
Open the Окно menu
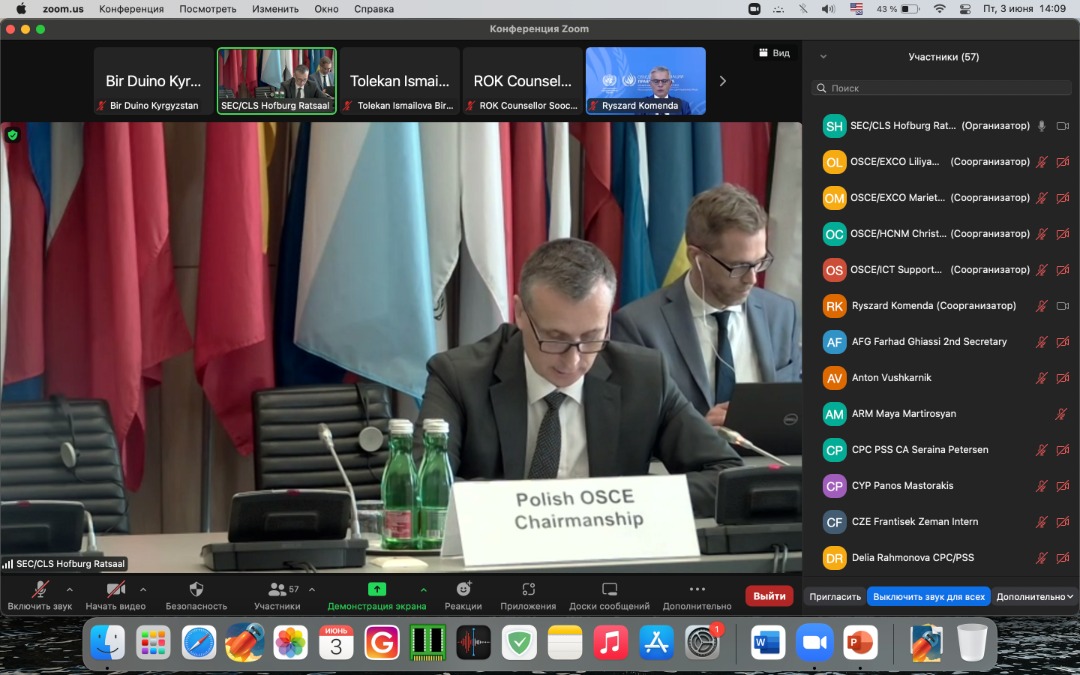pyautogui.click(x=326, y=9)
